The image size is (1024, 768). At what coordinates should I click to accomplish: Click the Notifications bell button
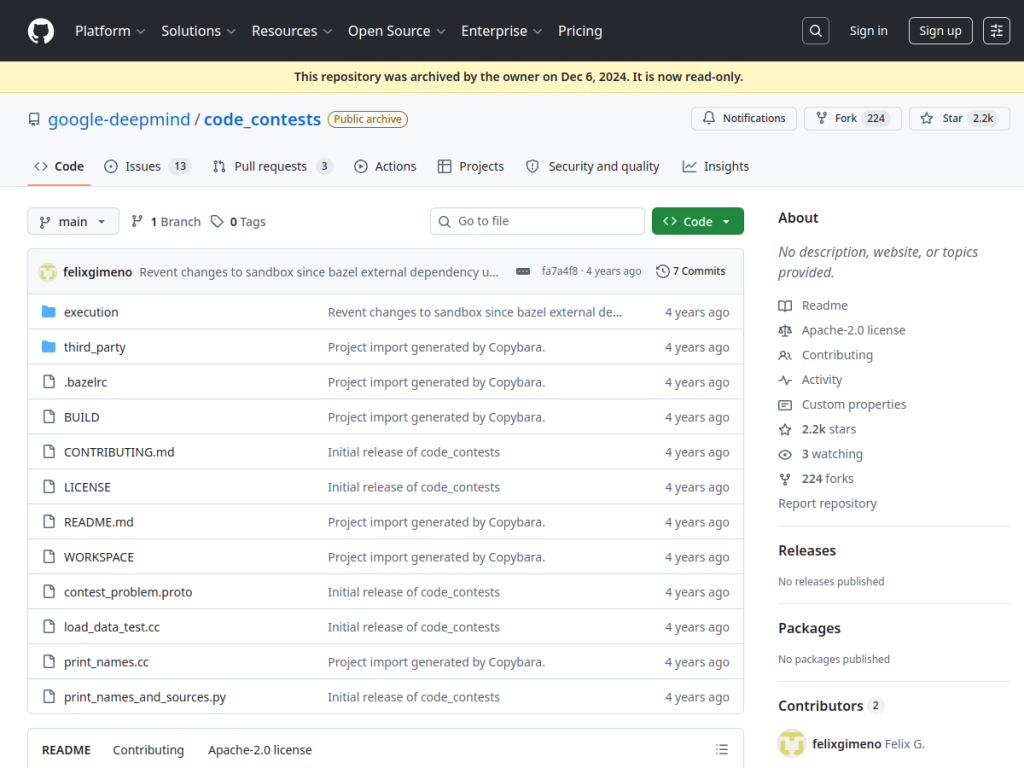[x=744, y=118]
